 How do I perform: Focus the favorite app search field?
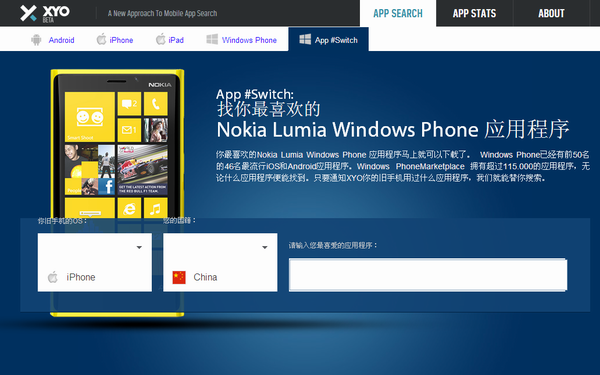(428, 275)
